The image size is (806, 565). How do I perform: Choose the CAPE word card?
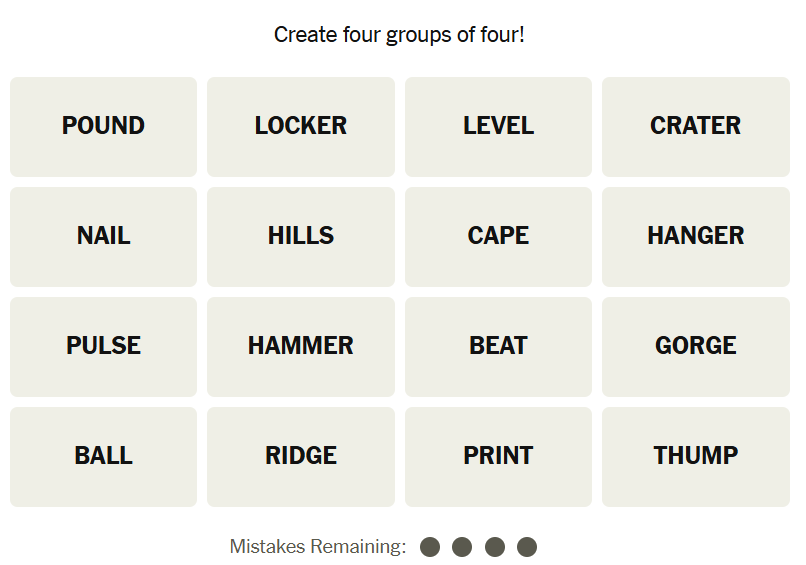(498, 236)
